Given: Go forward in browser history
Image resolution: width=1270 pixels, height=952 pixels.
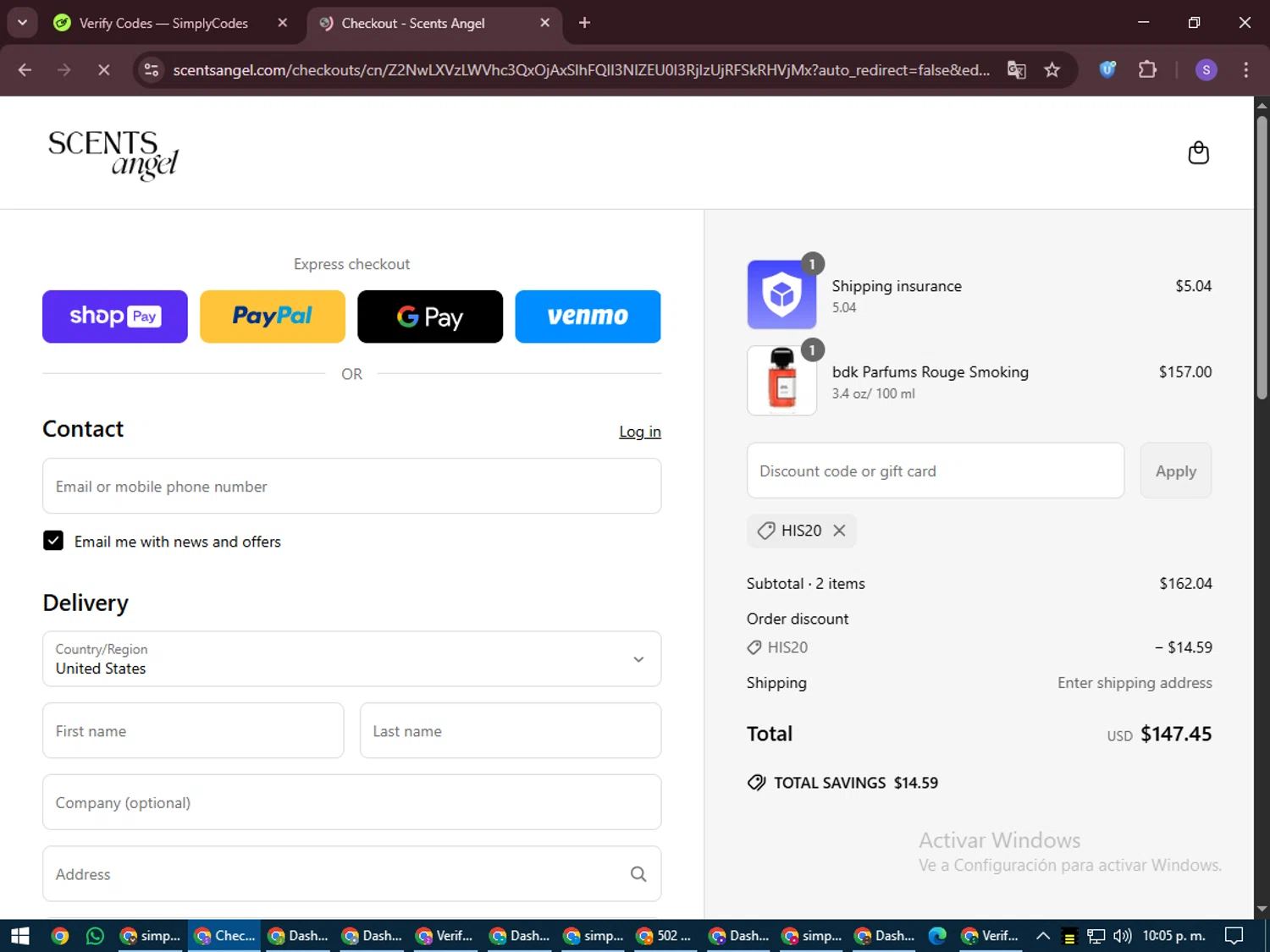Looking at the screenshot, I should pyautogui.click(x=64, y=69).
